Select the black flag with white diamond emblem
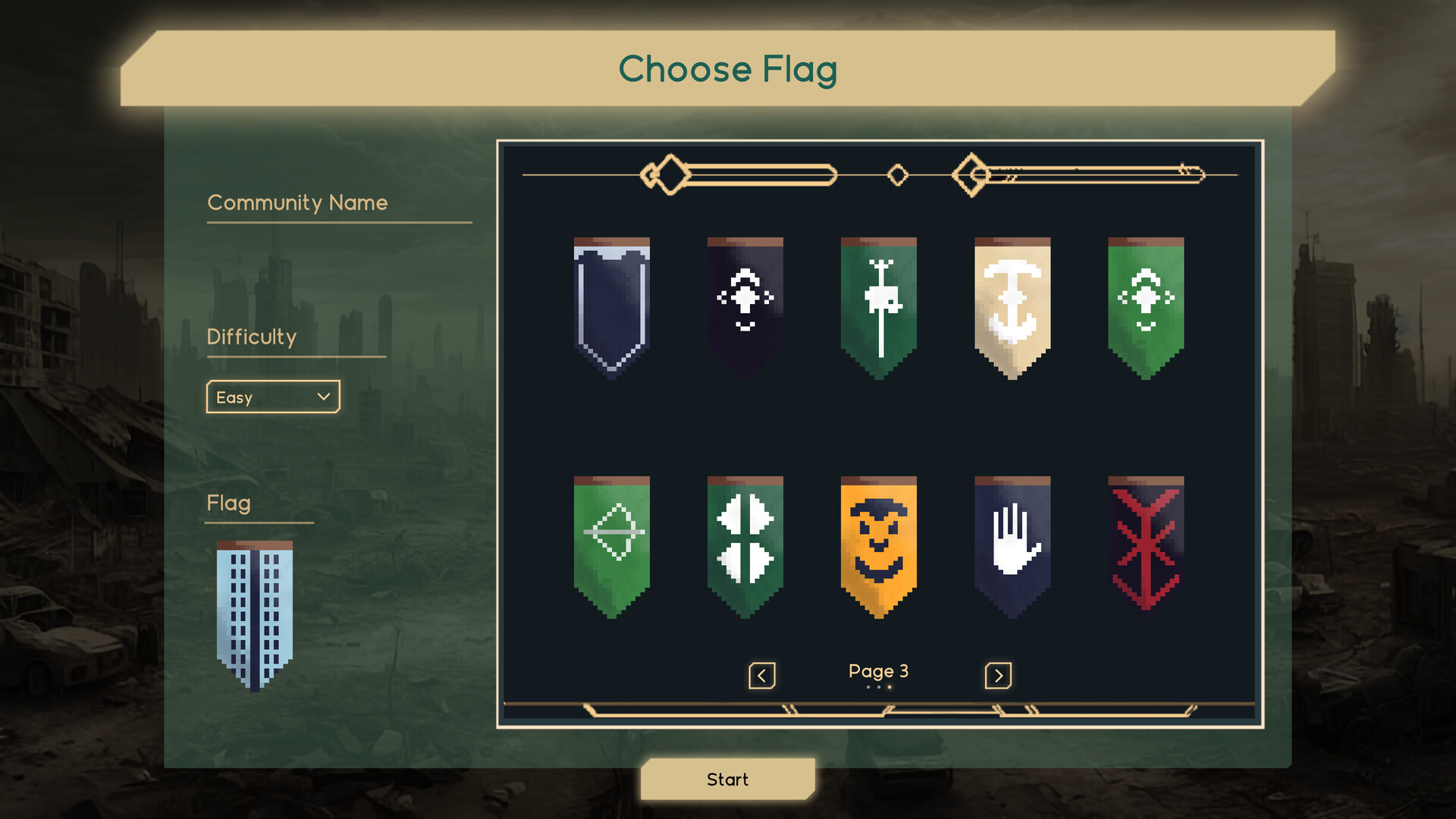Image resolution: width=1456 pixels, height=819 pixels. [x=745, y=307]
